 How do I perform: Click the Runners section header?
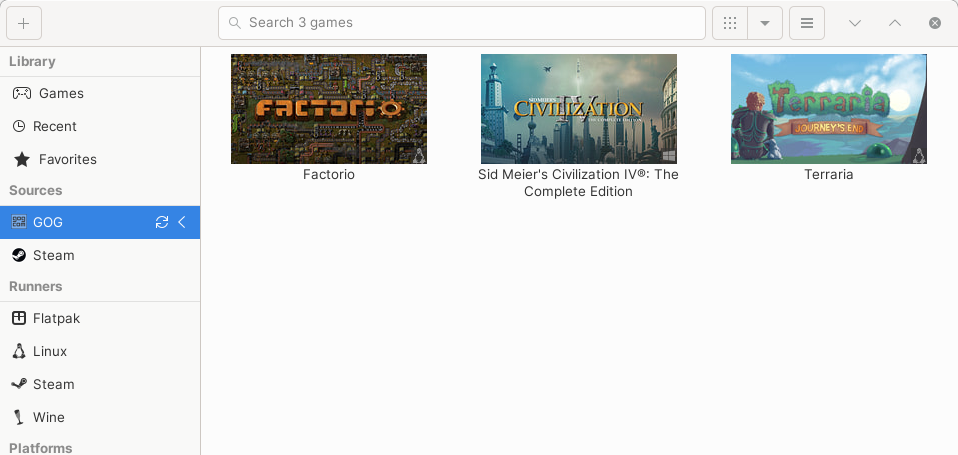pyautogui.click(x=35, y=286)
